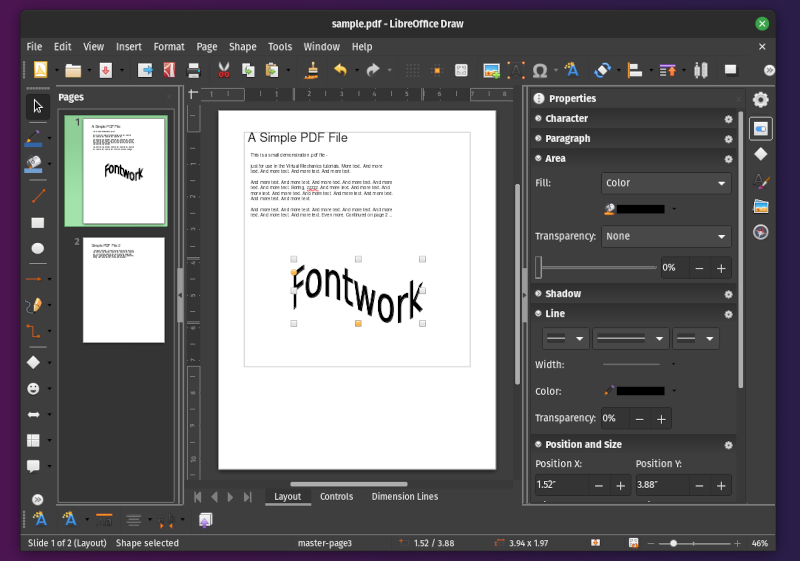Click the Cut scissors icon
800x561 pixels.
coord(223,70)
